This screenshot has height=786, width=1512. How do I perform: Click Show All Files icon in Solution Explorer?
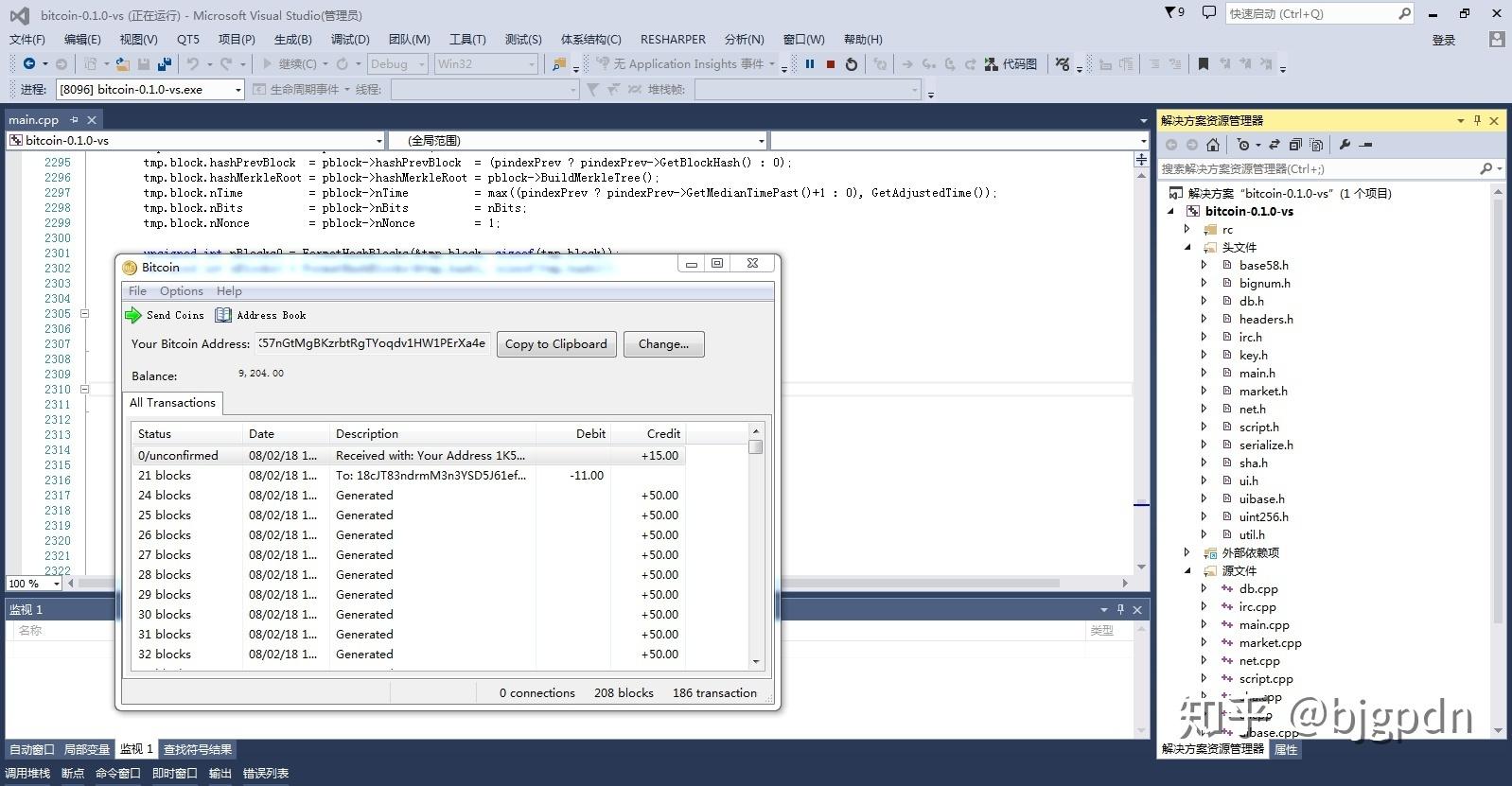tap(1316, 145)
